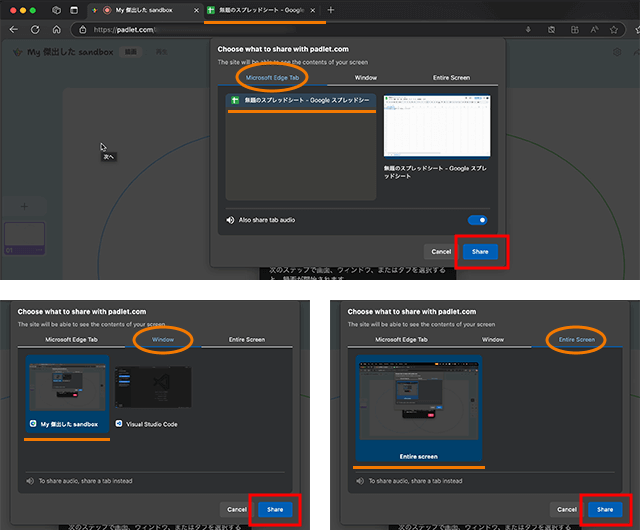Image resolution: width=640 pixels, height=530 pixels.
Task: Select Entire Screen tab in dialog showing Visual Studio Code
Action: coord(247,340)
